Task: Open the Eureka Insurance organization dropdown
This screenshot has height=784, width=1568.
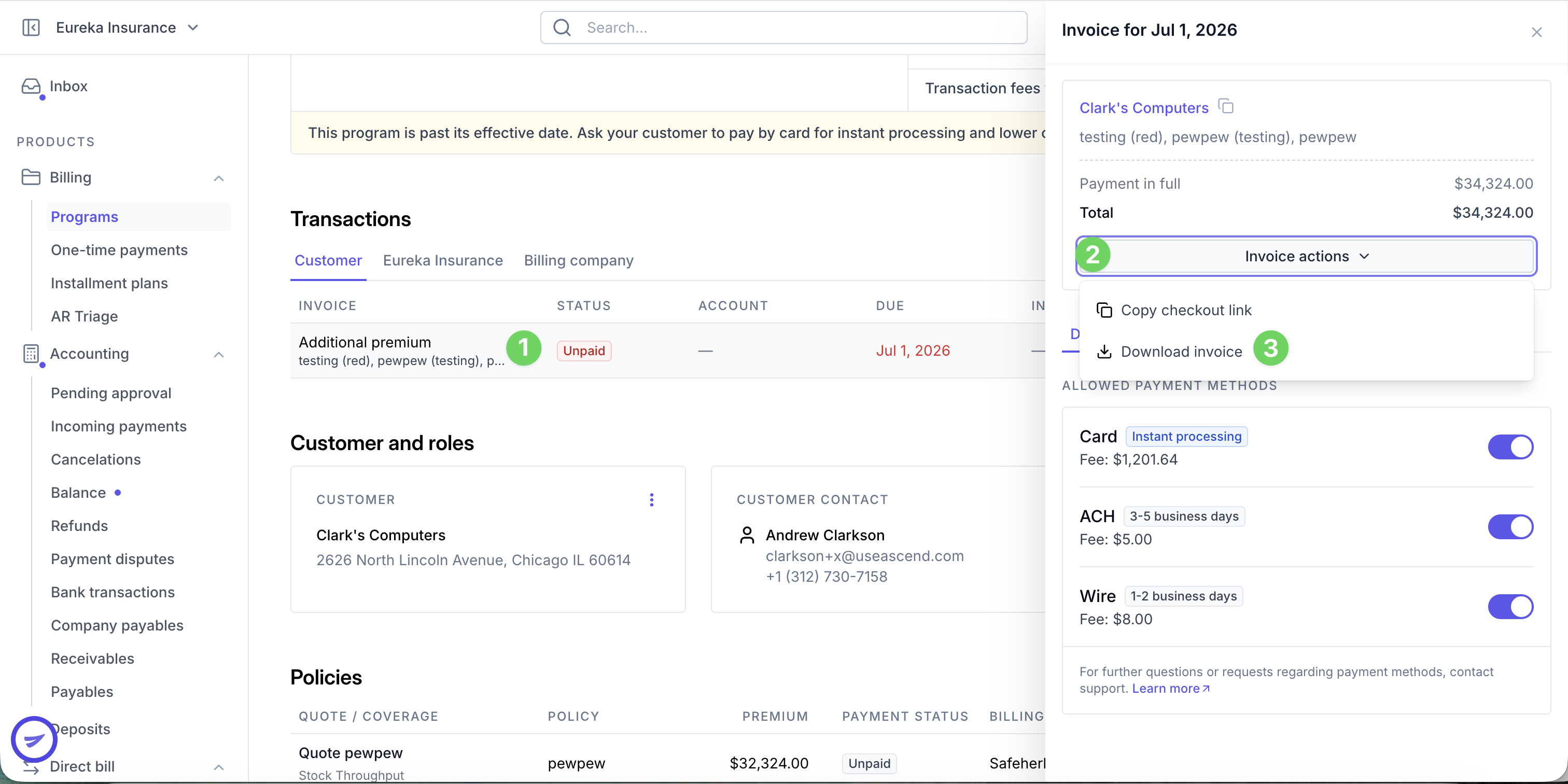Action: (127, 27)
